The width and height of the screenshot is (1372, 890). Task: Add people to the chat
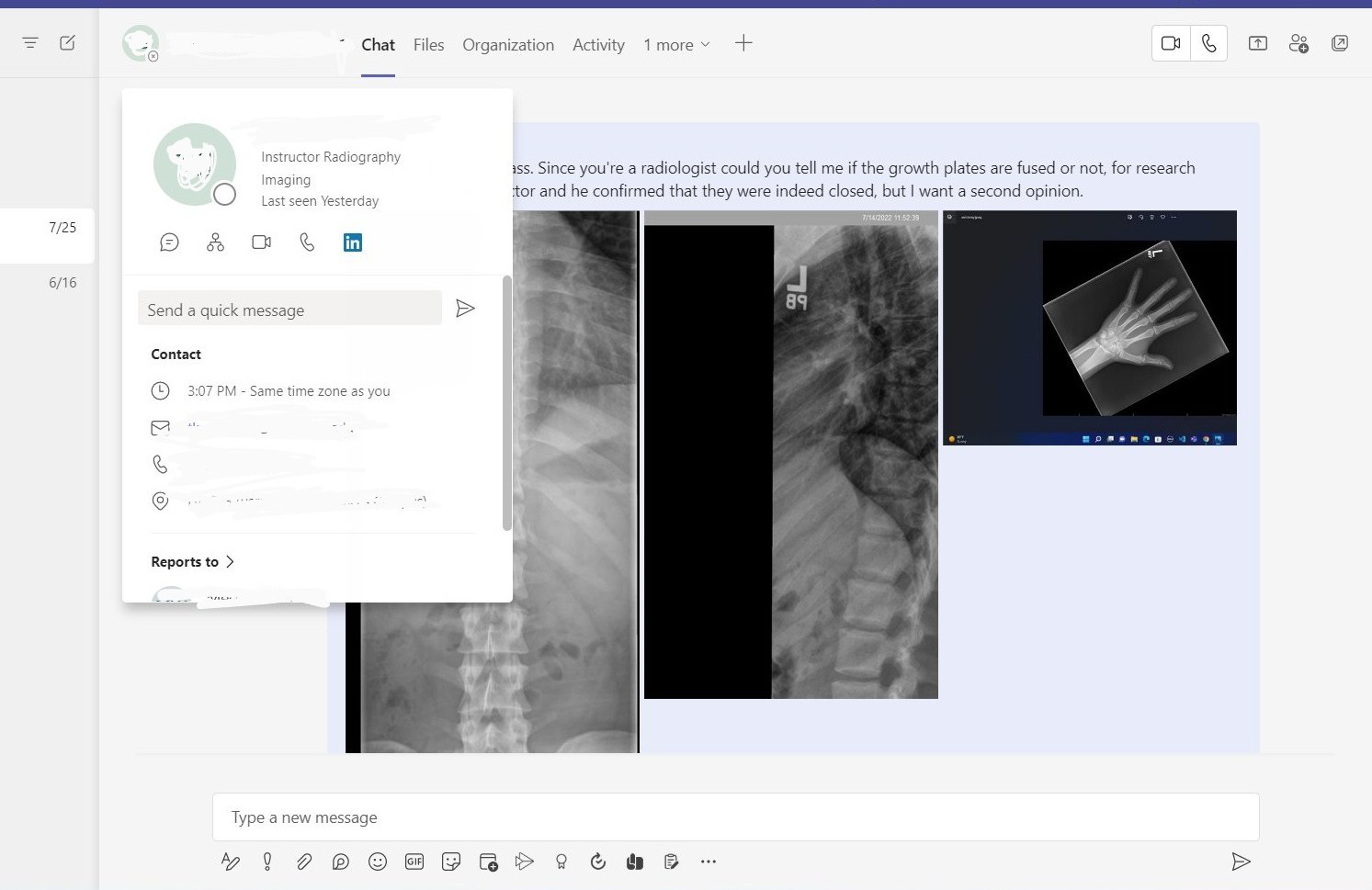(x=1298, y=43)
